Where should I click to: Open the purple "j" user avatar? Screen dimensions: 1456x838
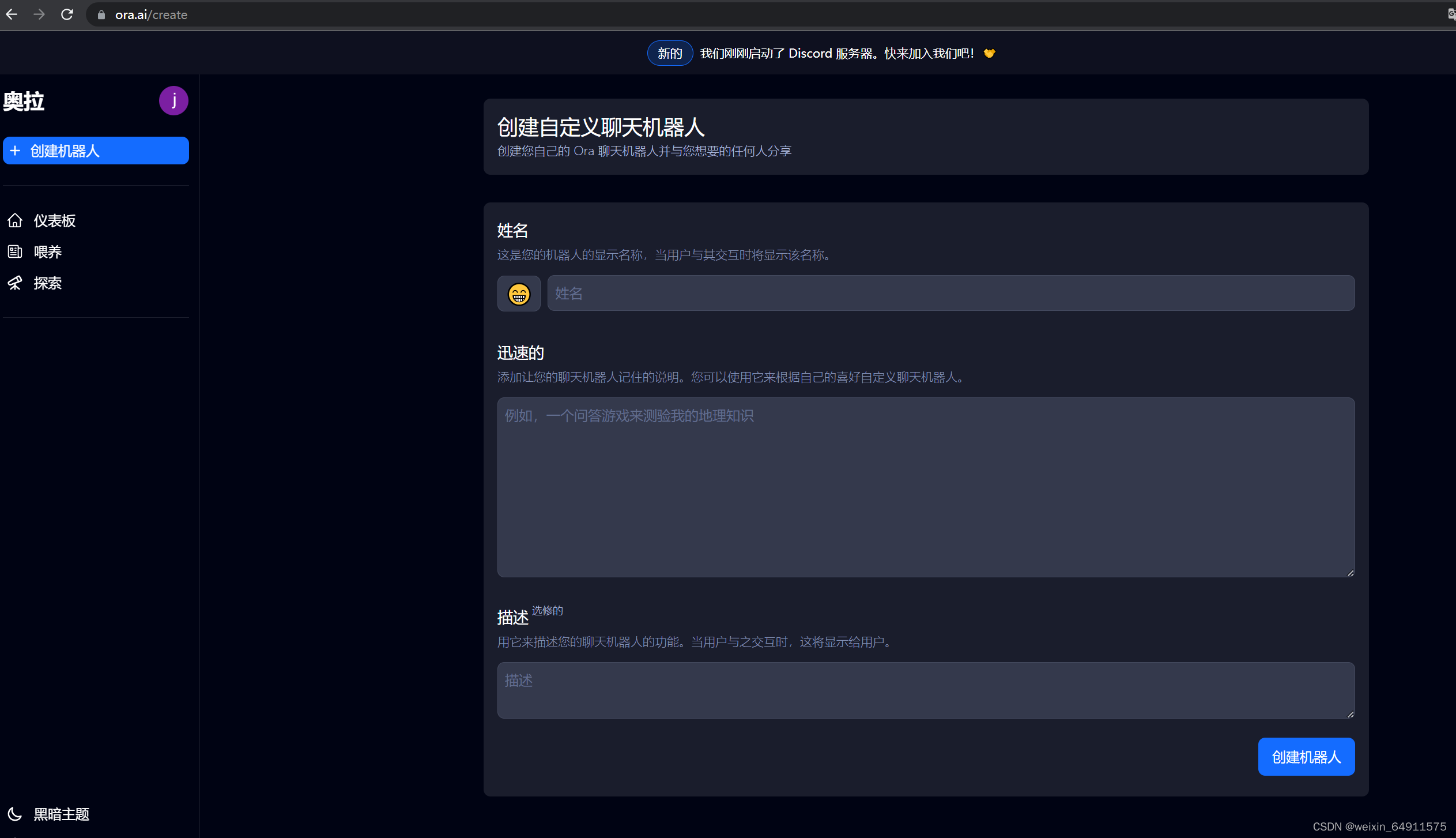coord(173,101)
